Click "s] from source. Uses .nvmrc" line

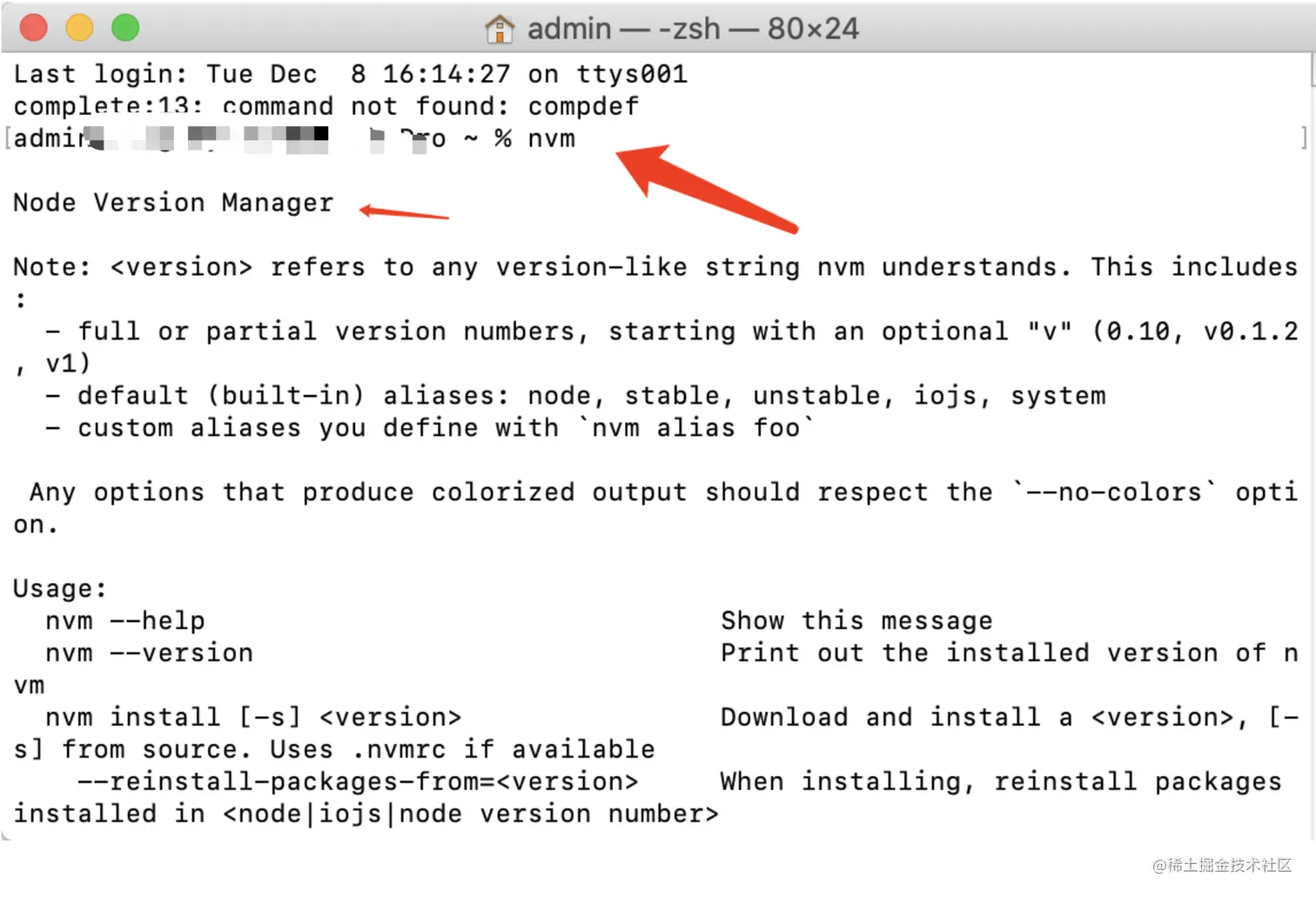tap(334, 750)
